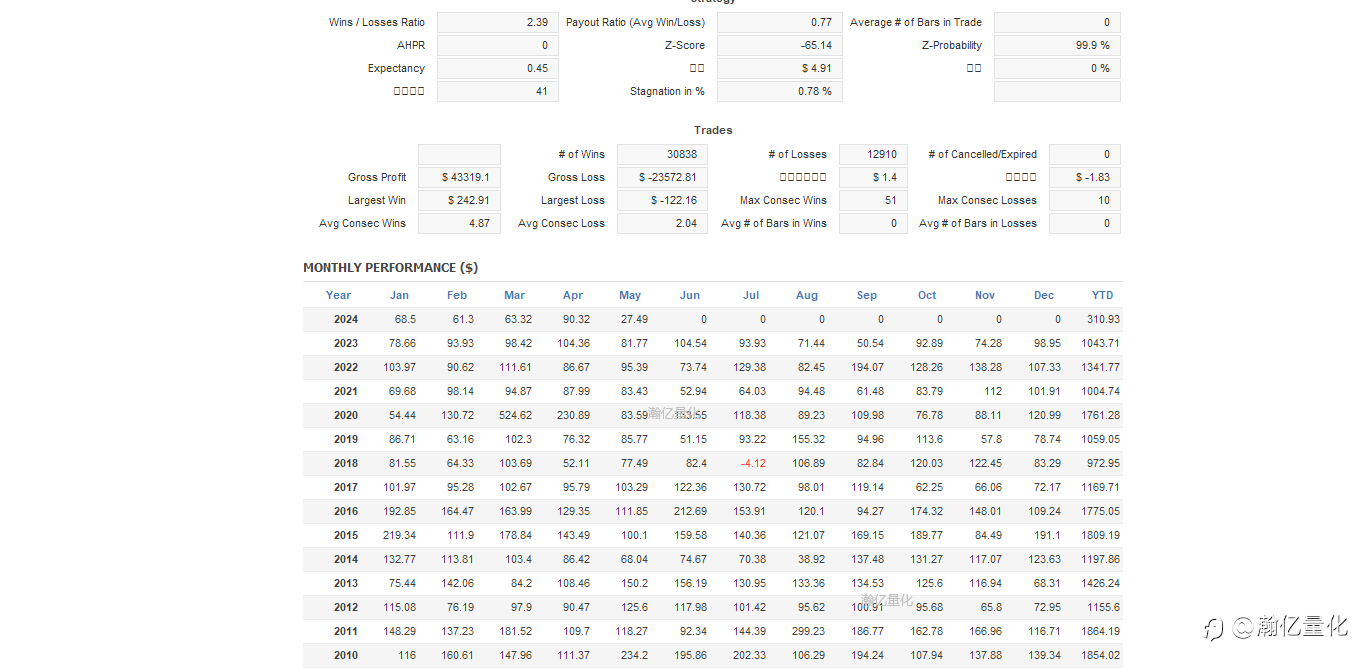The height and width of the screenshot is (668, 1363).
Task: Select the 10 max consecutive losses value
Action: (x=1085, y=200)
